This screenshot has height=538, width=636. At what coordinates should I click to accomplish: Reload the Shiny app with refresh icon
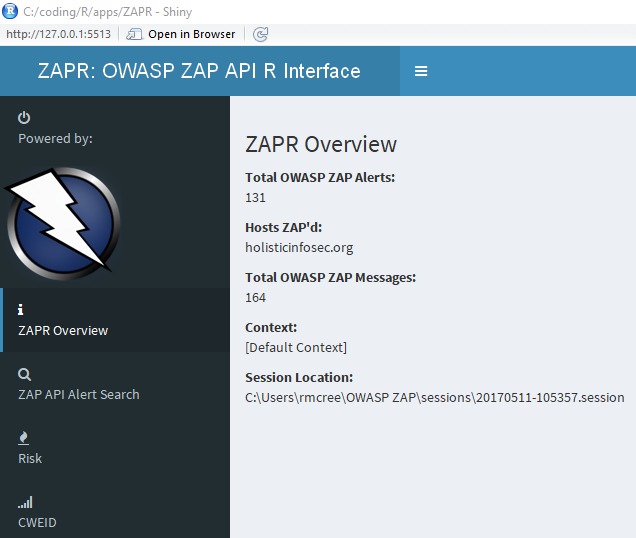260,34
